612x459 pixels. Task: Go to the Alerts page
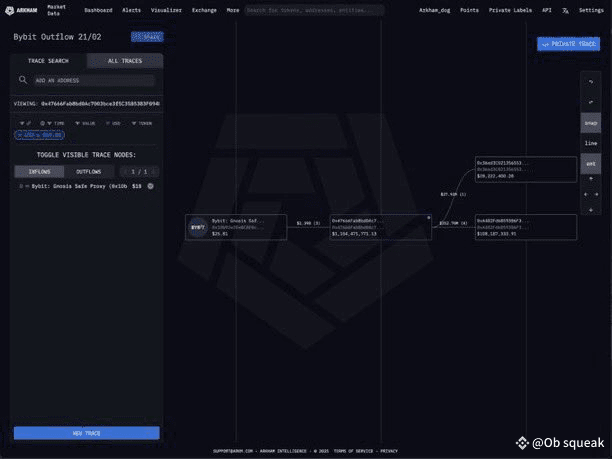point(131,10)
